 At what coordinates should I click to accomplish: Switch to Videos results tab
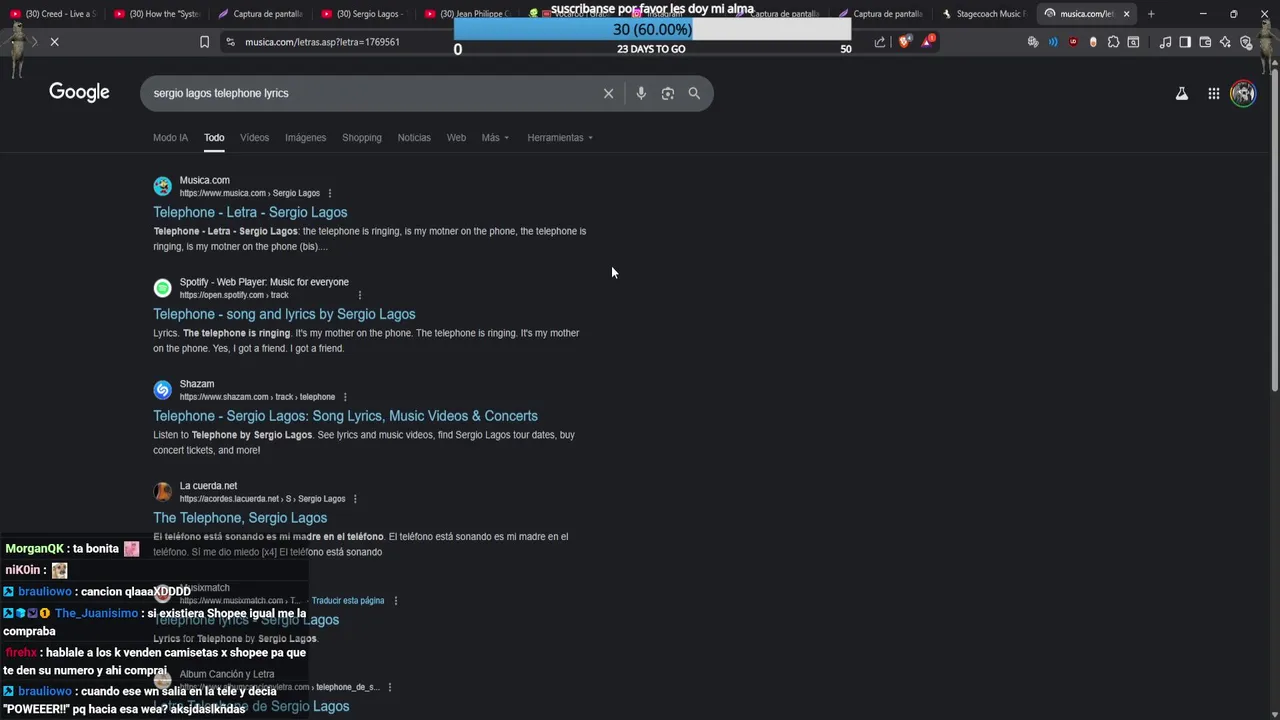[x=254, y=137]
